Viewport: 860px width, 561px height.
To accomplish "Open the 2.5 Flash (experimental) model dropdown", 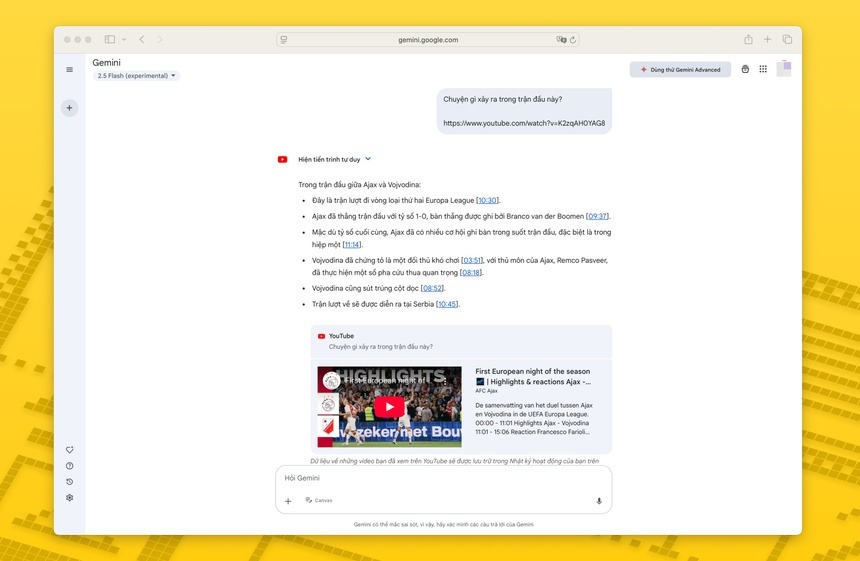I will [136, 76].
